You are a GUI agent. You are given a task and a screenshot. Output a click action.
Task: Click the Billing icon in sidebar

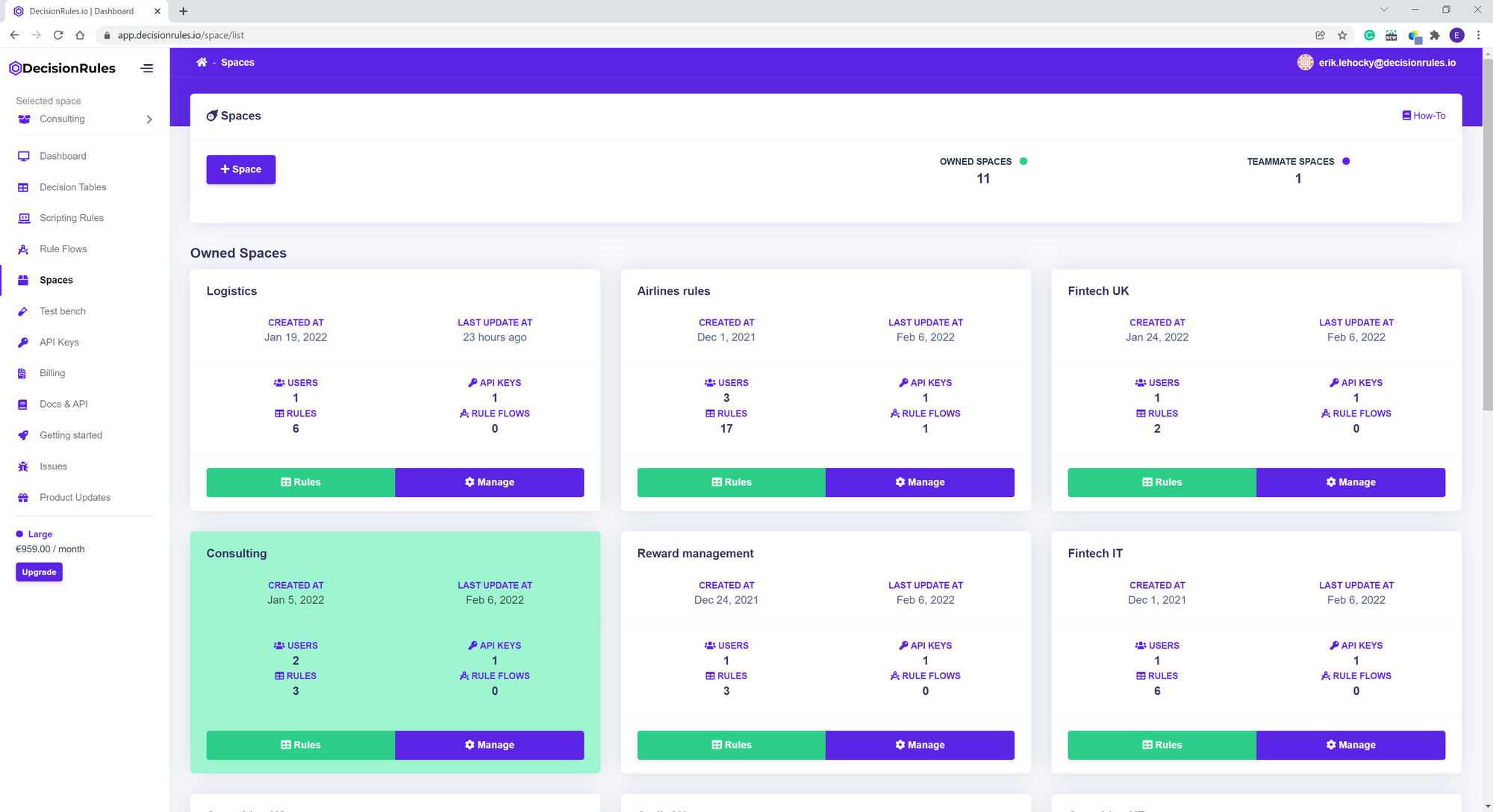(x=22, y=373)
